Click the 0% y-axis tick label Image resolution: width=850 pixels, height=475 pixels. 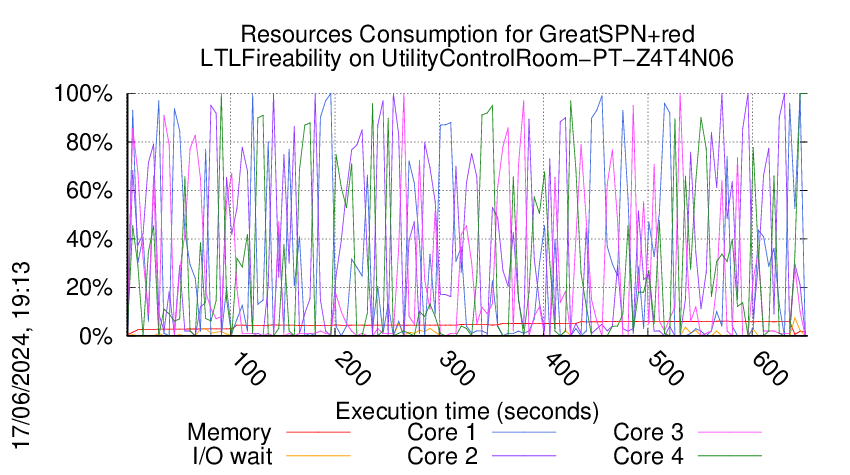point(96,336)
